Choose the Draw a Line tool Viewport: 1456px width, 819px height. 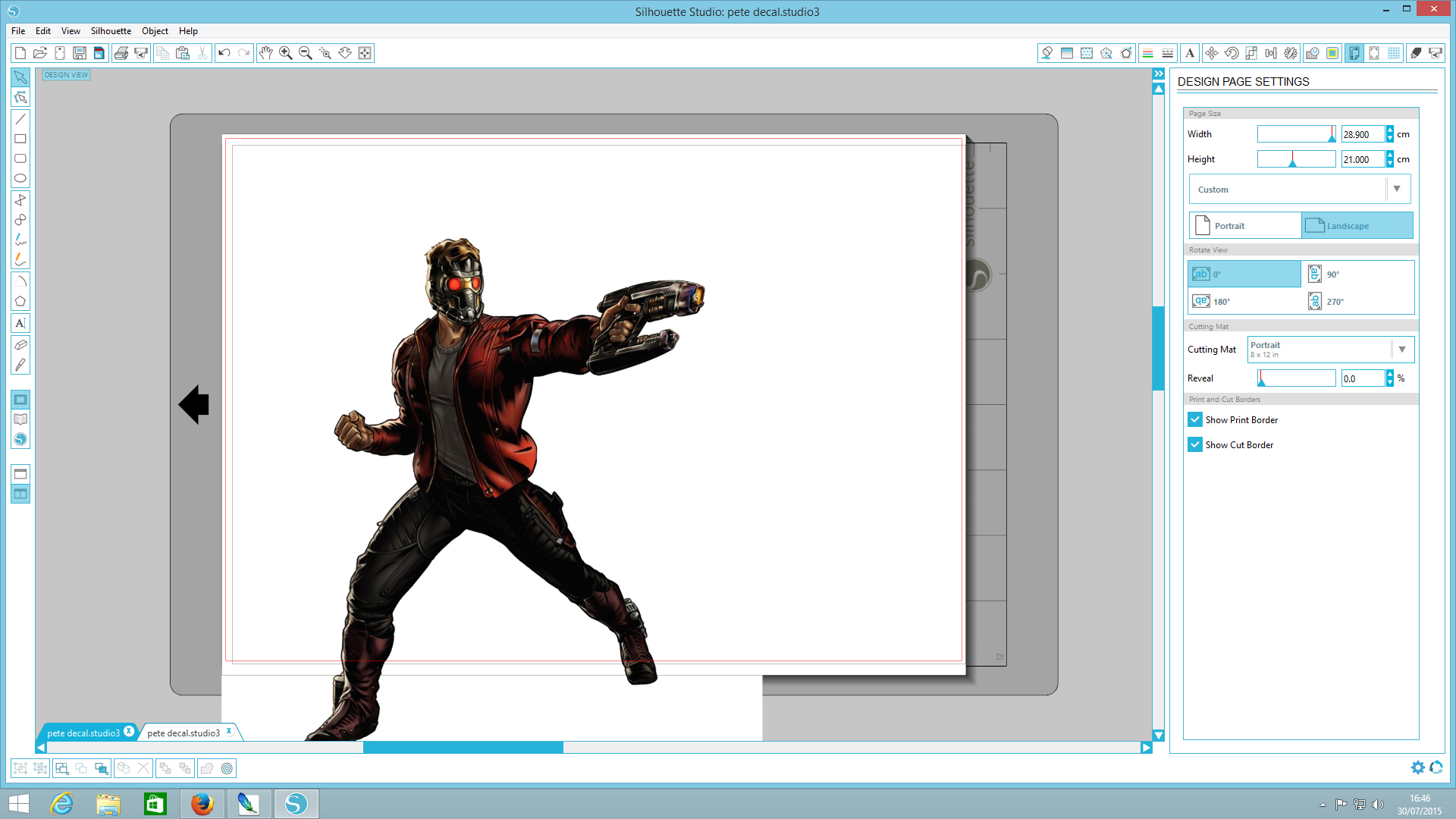coord(20,119)
